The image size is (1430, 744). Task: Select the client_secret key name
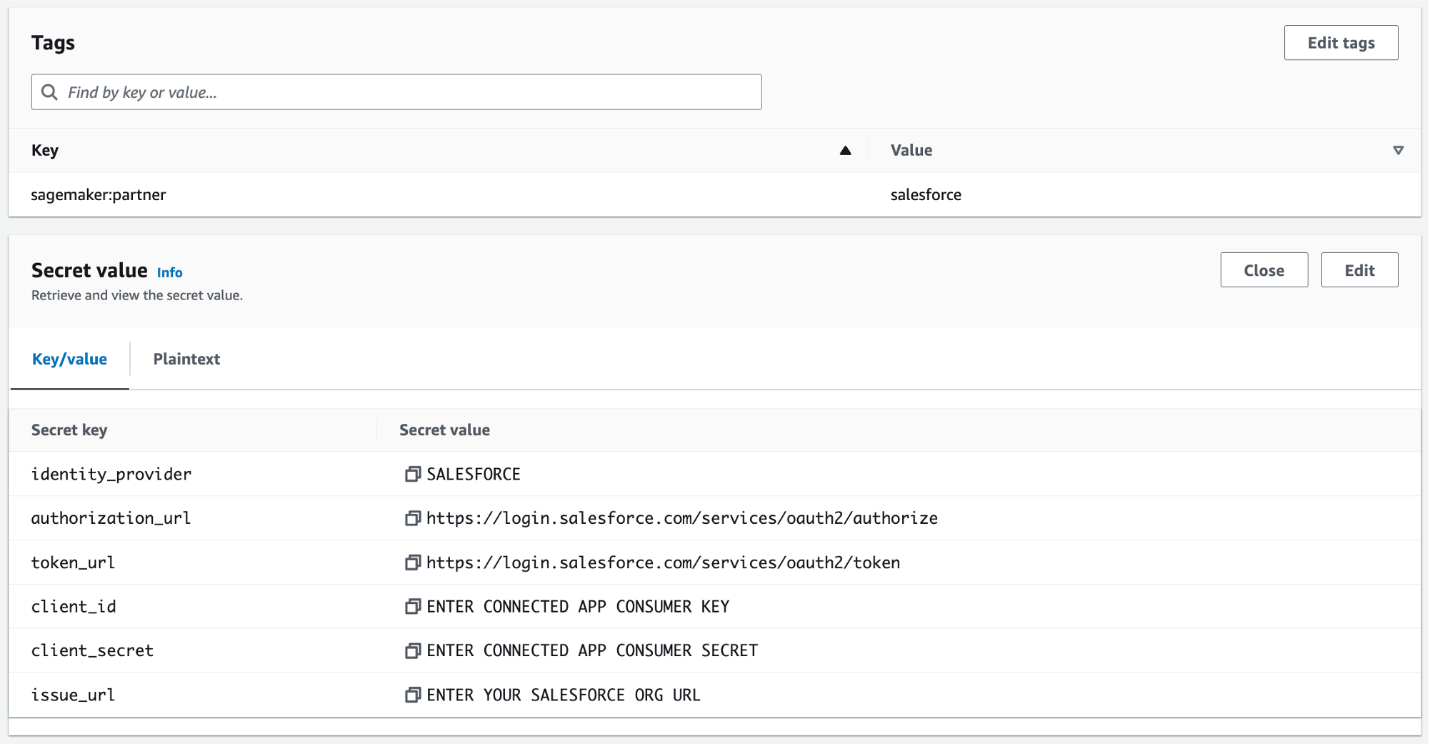(93, 650)
